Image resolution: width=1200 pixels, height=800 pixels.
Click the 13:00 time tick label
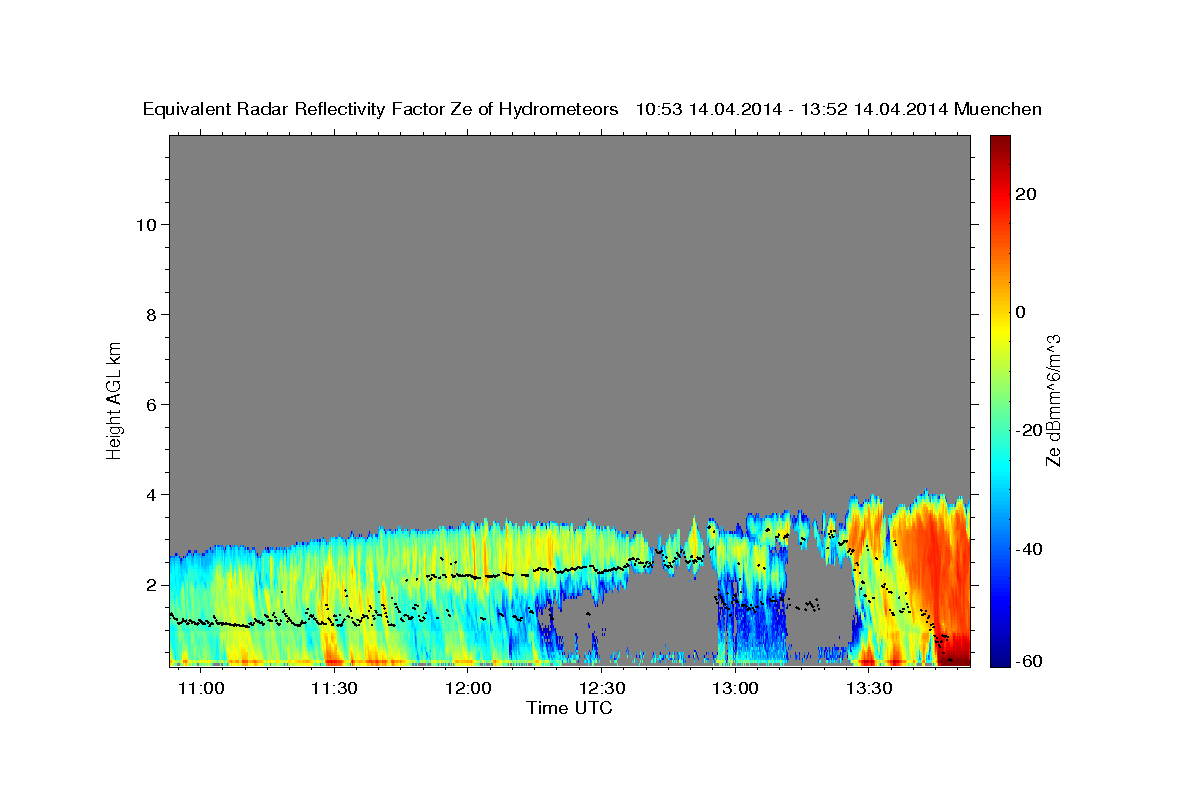click(x=735, y=689)
